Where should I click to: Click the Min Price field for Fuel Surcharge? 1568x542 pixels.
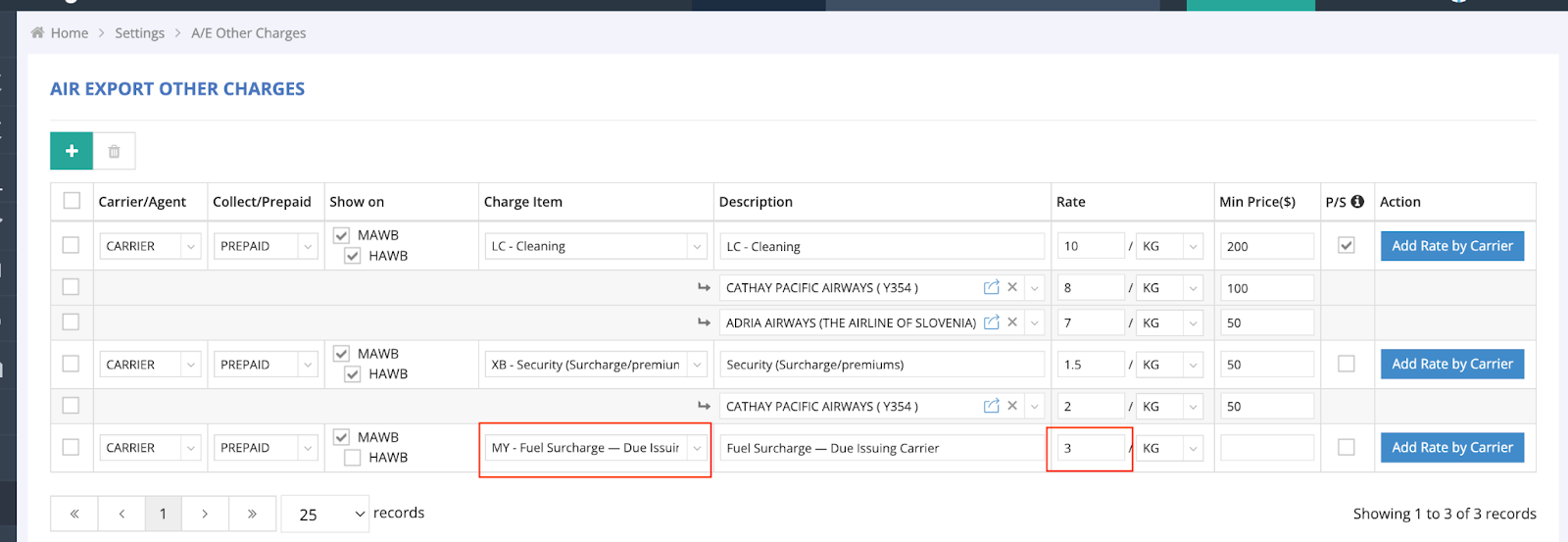(x=1266, y=448)
